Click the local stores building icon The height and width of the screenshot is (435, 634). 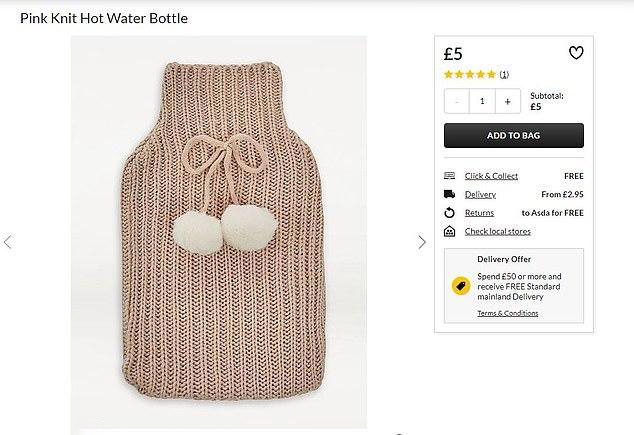(449, 231)
